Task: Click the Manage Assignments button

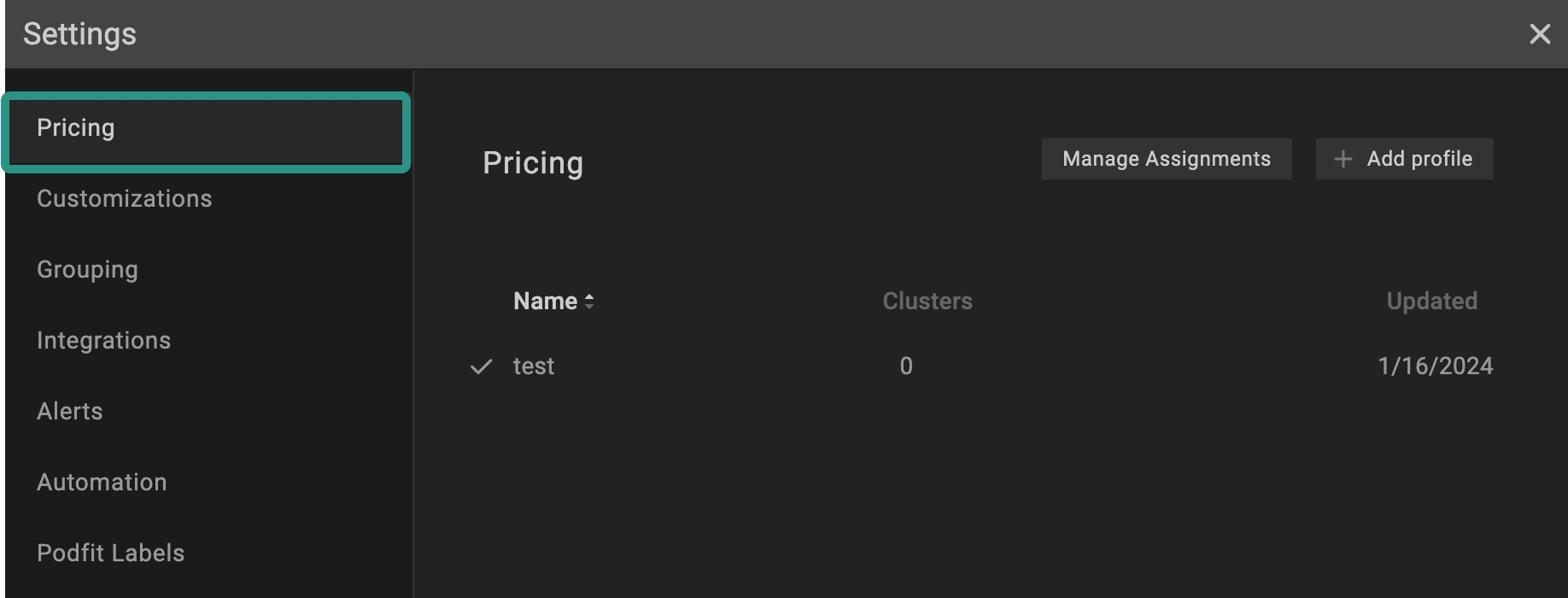Action: (1166, 159)
